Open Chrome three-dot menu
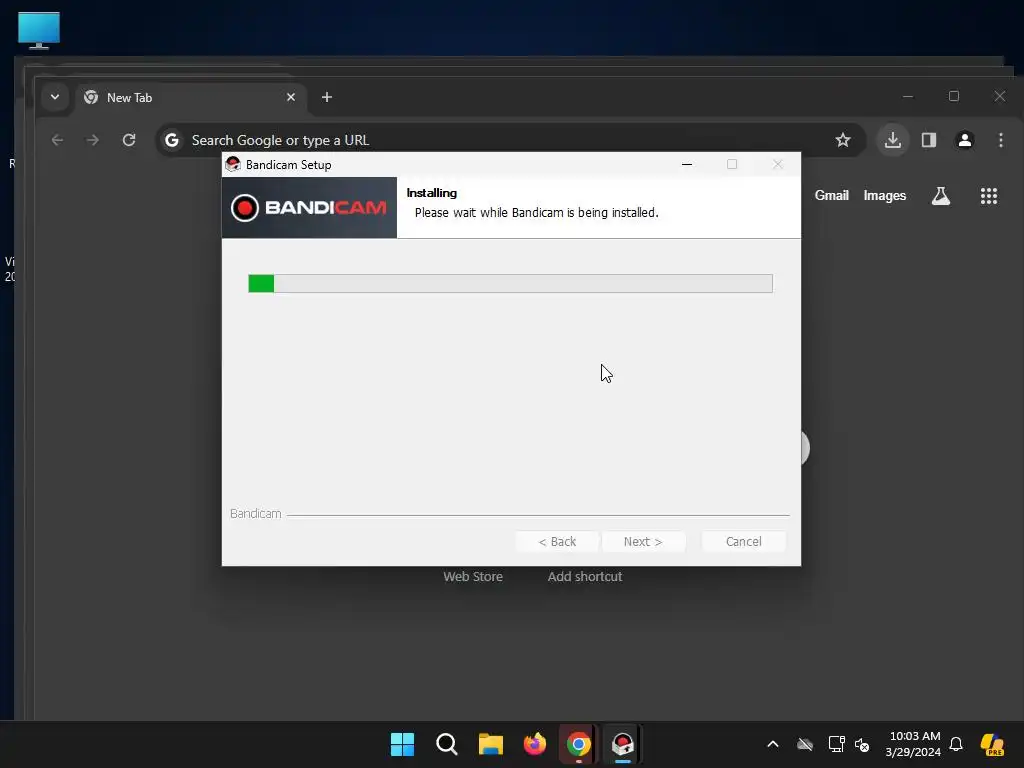The height and width of the screenshot is (768, 1024). tap(1000, 140)
